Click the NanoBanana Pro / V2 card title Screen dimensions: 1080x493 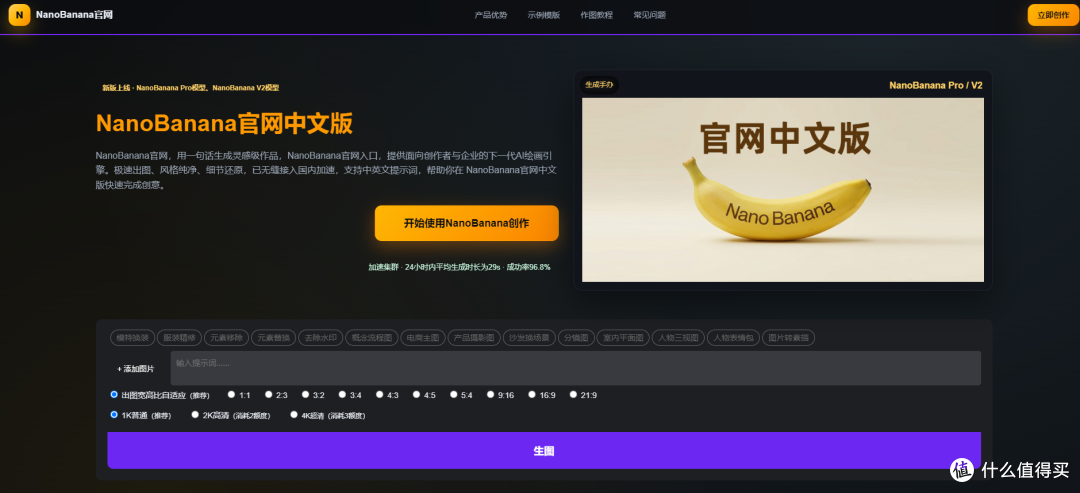coord(935,85)
